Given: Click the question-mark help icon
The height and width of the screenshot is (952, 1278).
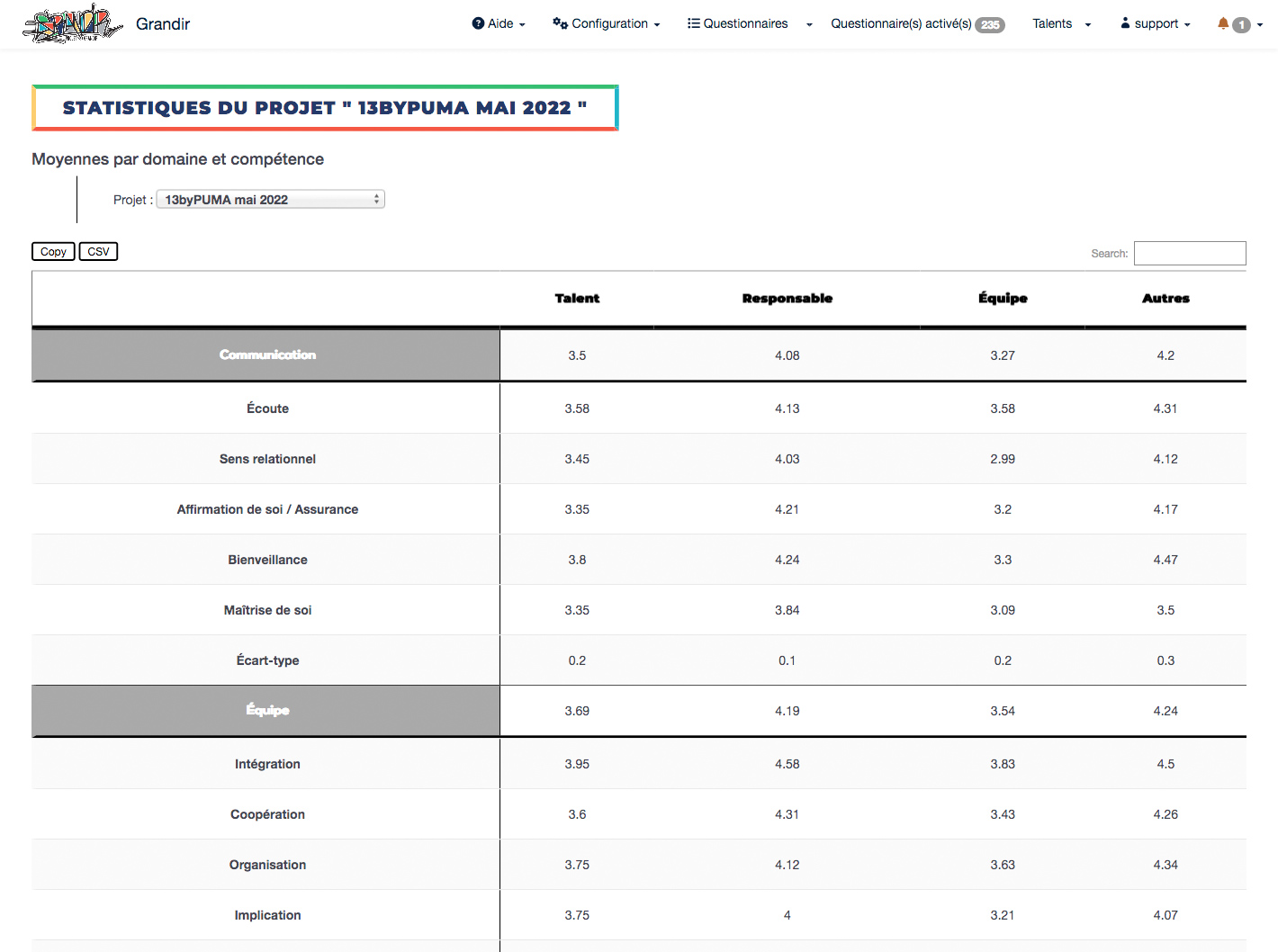Looking at the screenshot, I should click(x=478, y=23).
